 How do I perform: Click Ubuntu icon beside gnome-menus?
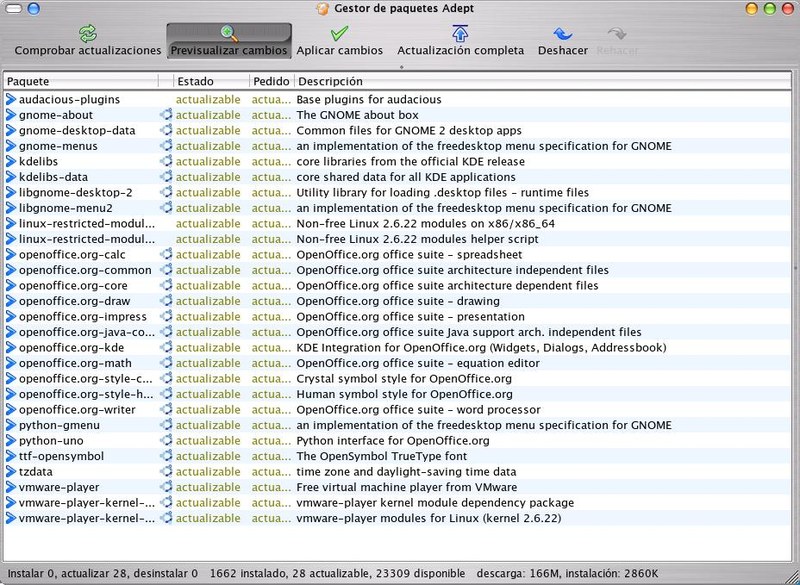coord(166,146)
